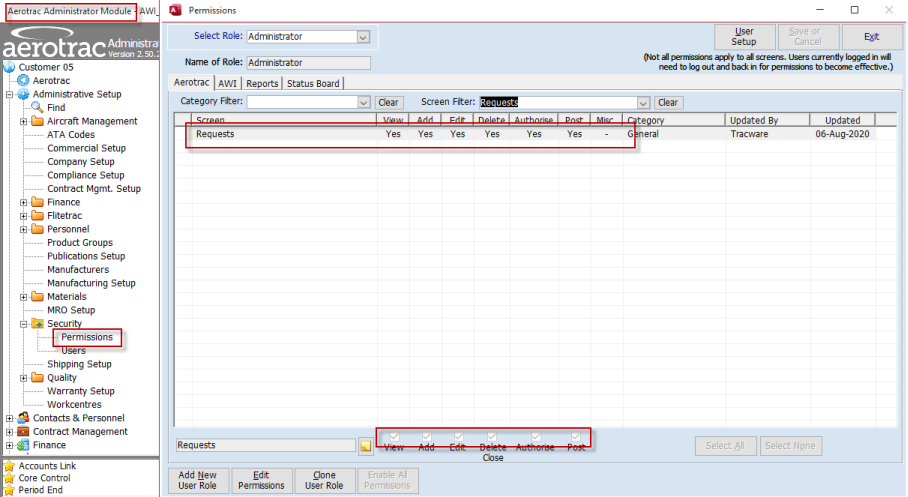
Task: Click the yellow note icon beside Requests field
Action: tap(365, 445)
